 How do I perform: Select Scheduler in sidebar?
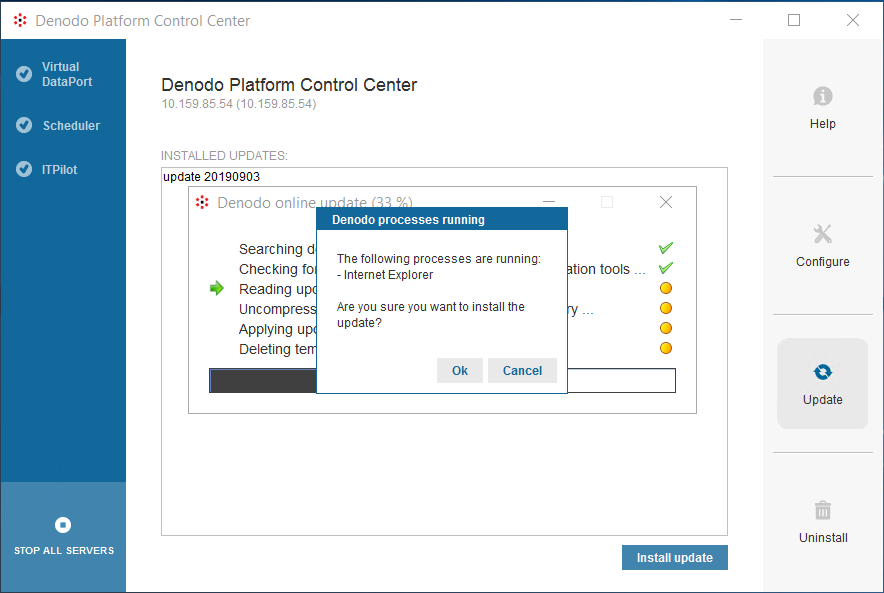pyautogui.click(x=71, y=126)
